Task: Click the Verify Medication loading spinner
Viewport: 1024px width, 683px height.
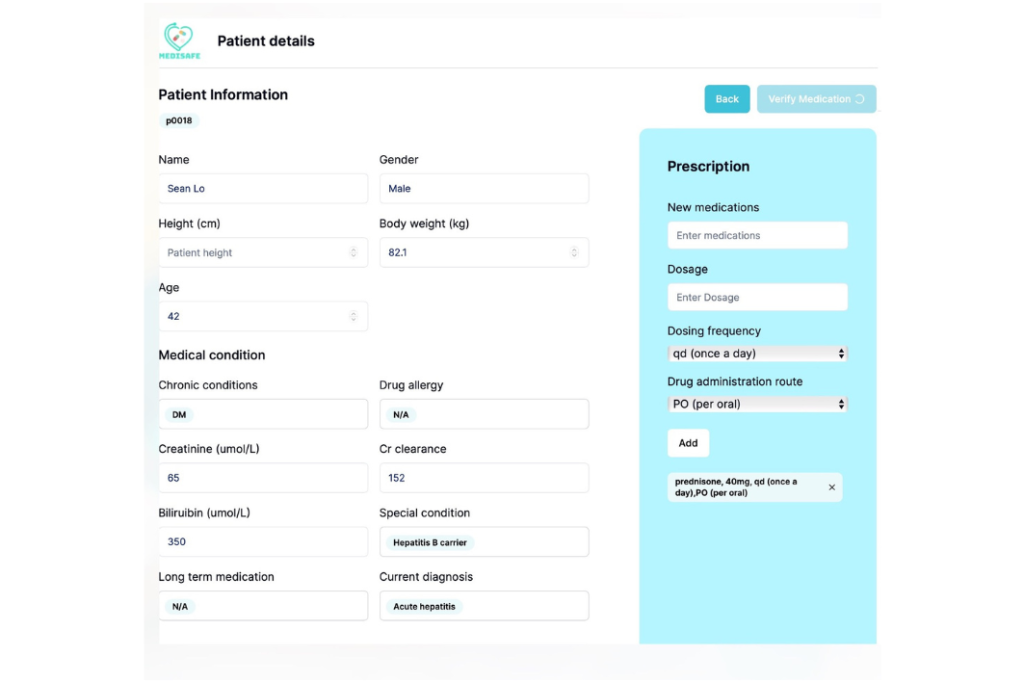Action: click(x=860, y=99)
